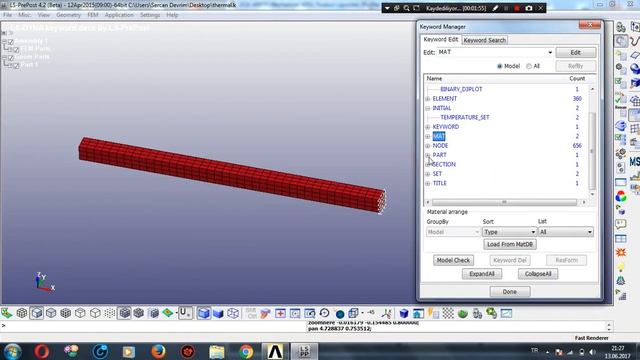Expand the TITLE keyword node
Image resolution: width=640 pixels, height=360 pixels.
(x=428, y=183)
